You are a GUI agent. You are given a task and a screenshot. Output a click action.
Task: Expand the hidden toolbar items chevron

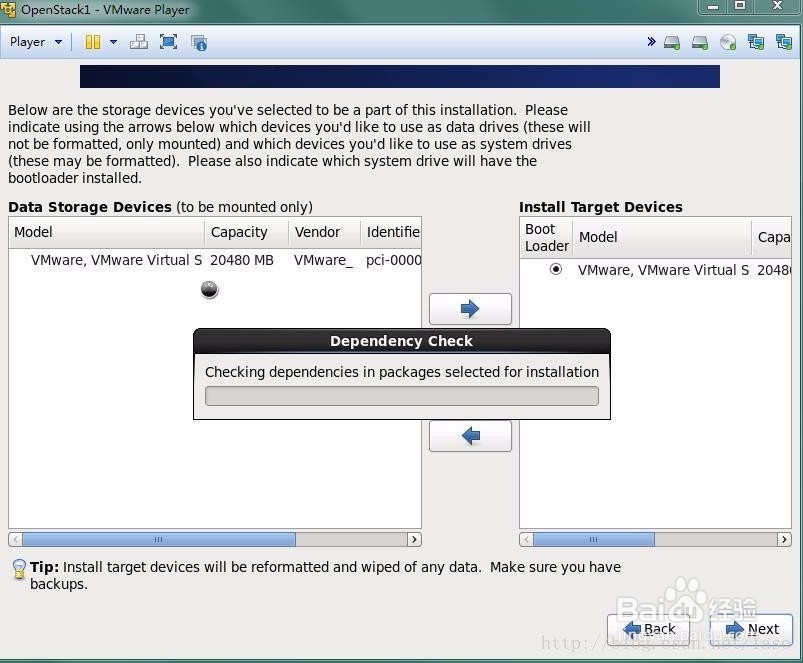pos(652,41)
